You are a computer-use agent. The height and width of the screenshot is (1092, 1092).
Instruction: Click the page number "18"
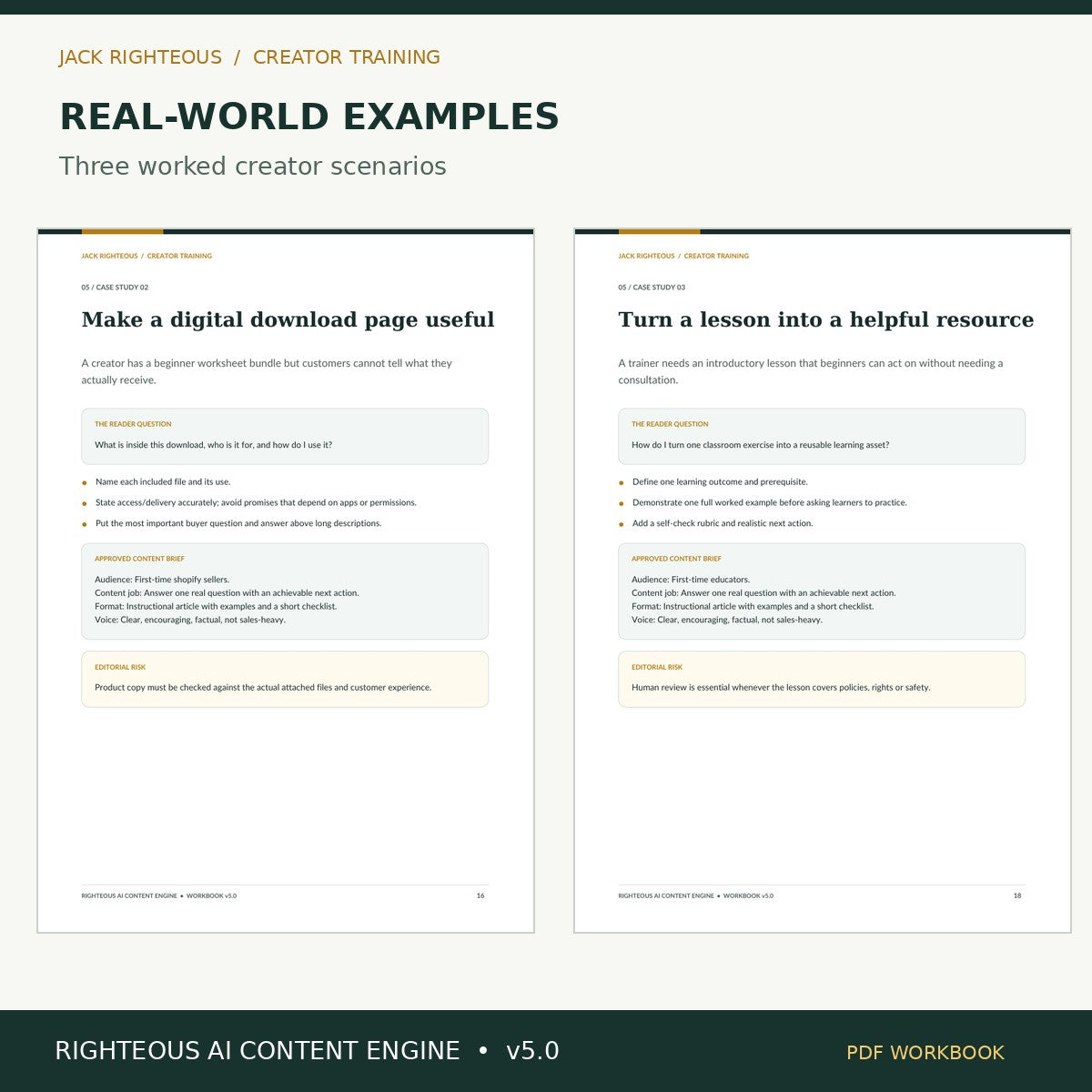point(1017,895)
